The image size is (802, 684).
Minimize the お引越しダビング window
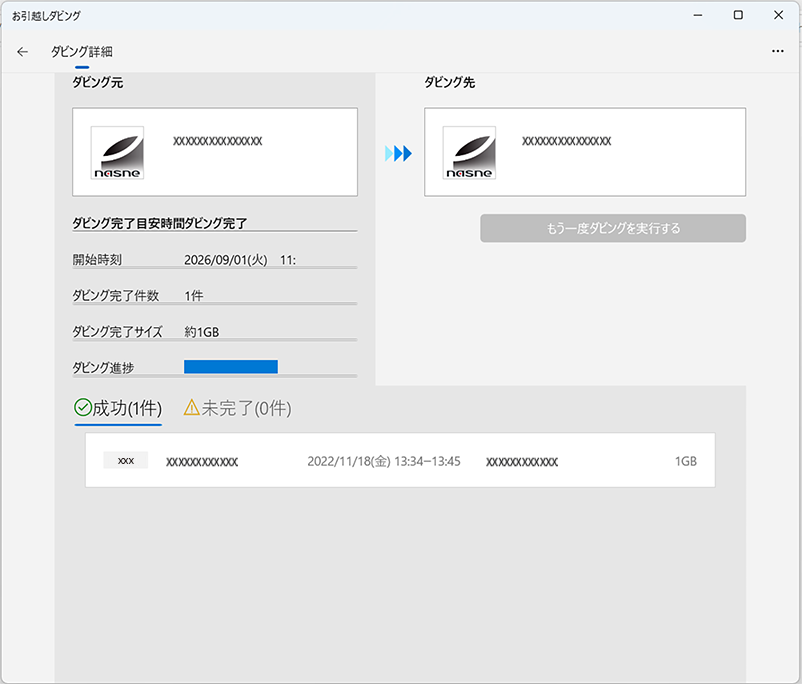(x=698, y=15)
